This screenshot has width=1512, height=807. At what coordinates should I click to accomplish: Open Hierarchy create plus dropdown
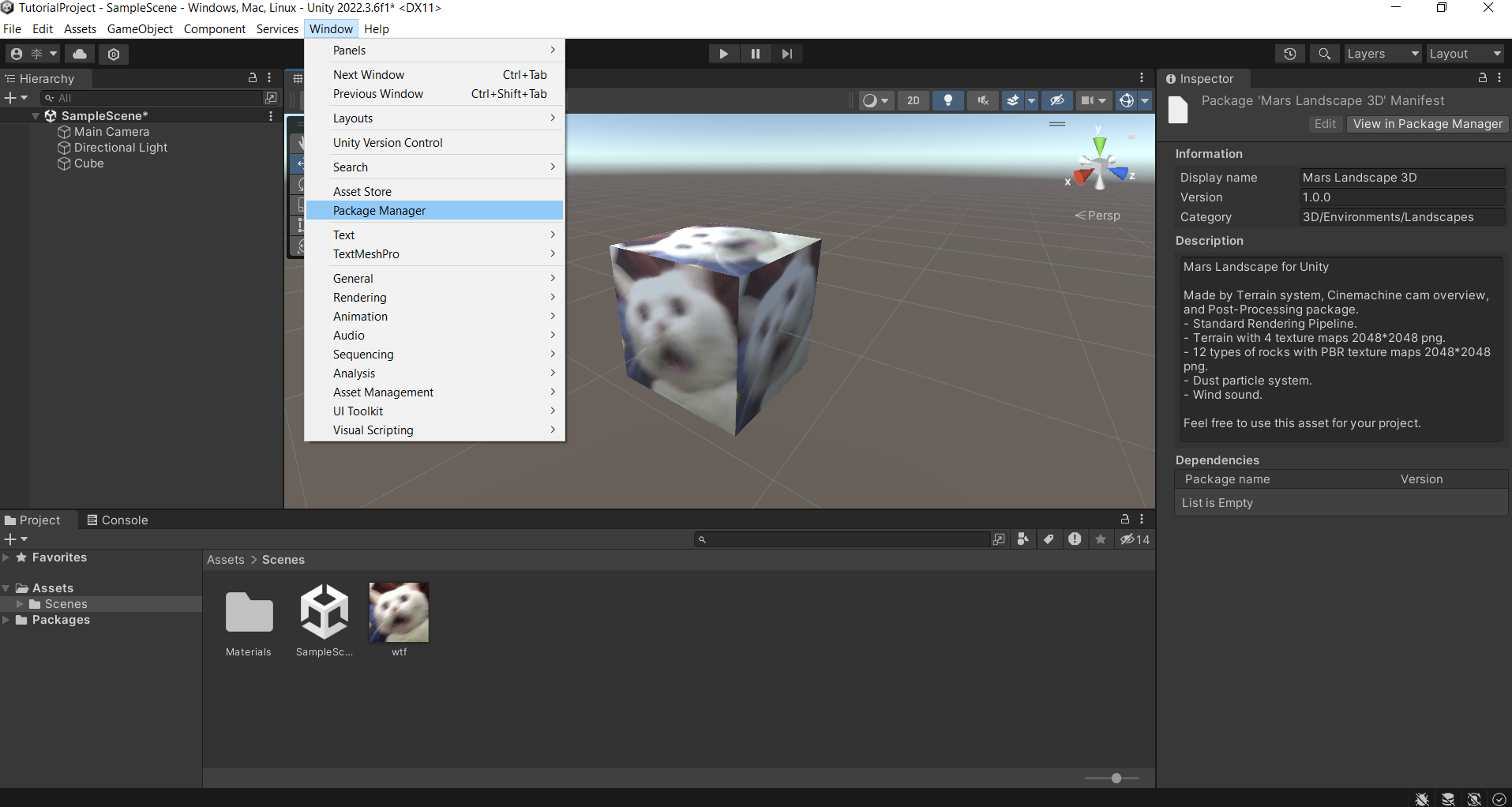click(x=16, y=98)
